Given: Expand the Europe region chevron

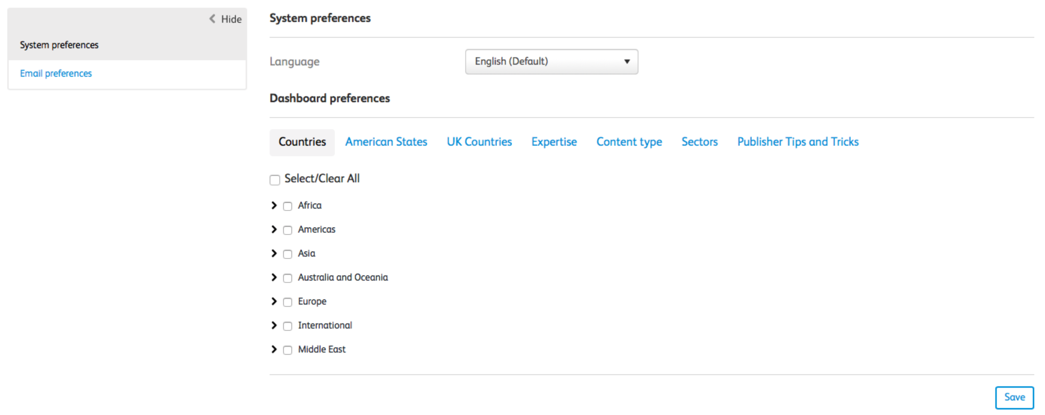Looking at the screenshot, I should pyautogui.click(x=274, y=302).
